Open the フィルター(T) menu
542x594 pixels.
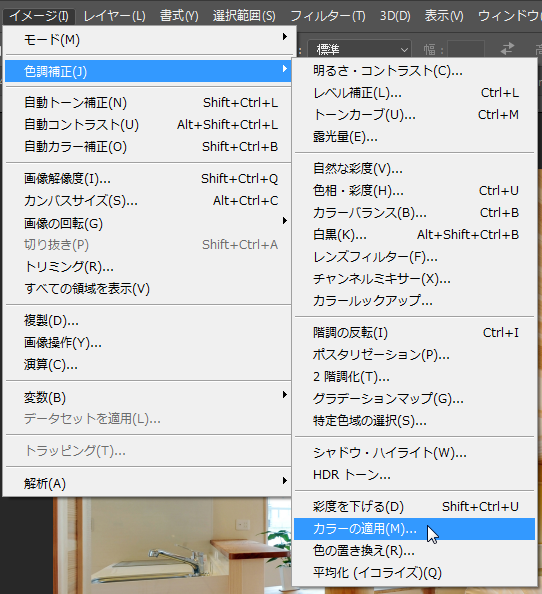point(328,16)
